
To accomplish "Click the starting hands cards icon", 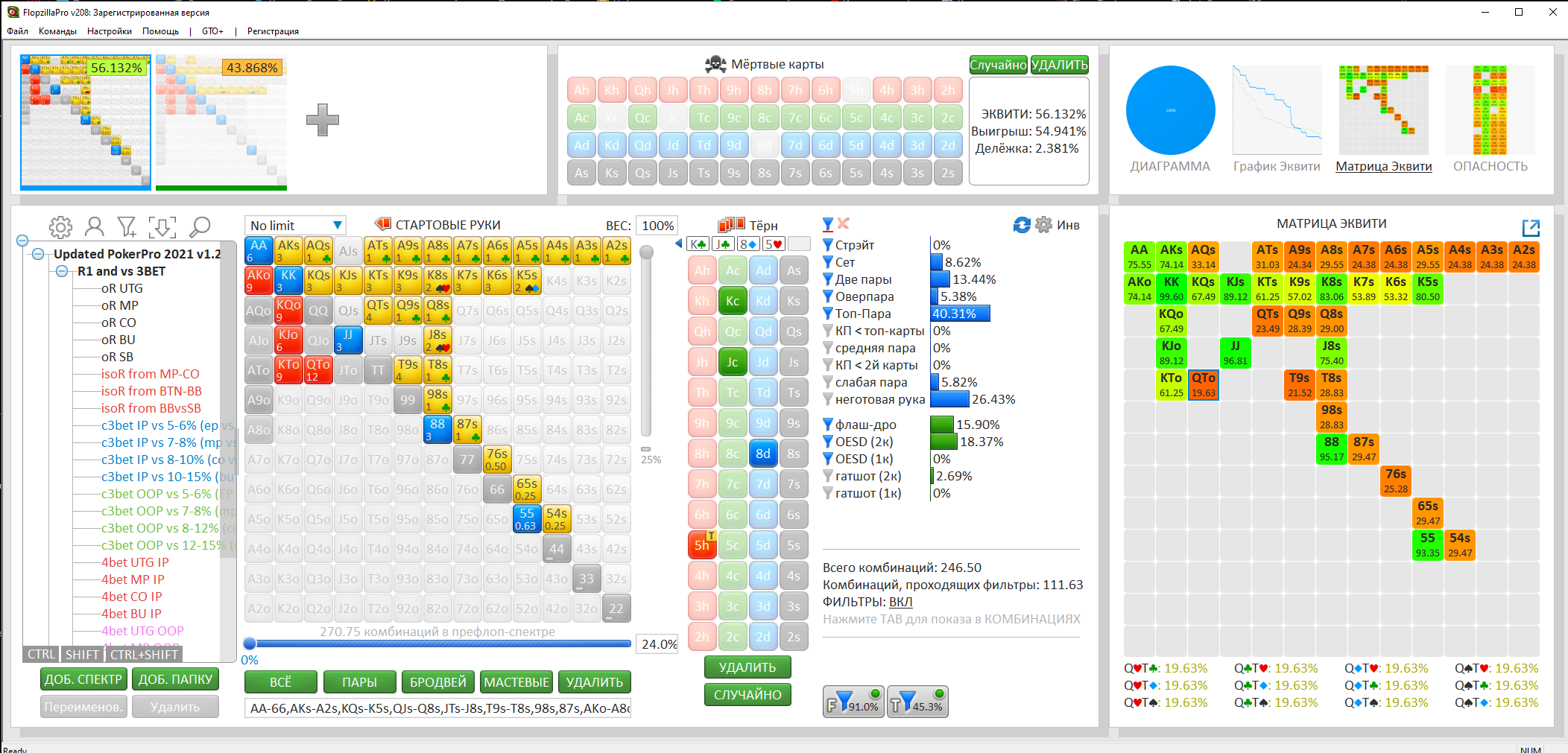I will (383, 223).
